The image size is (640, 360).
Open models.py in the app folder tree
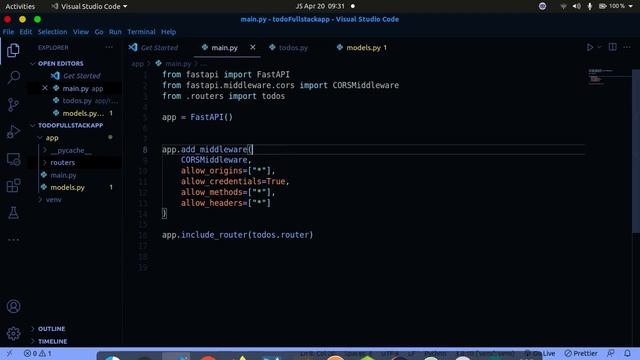pyautogui.click(x=67, y=187)
